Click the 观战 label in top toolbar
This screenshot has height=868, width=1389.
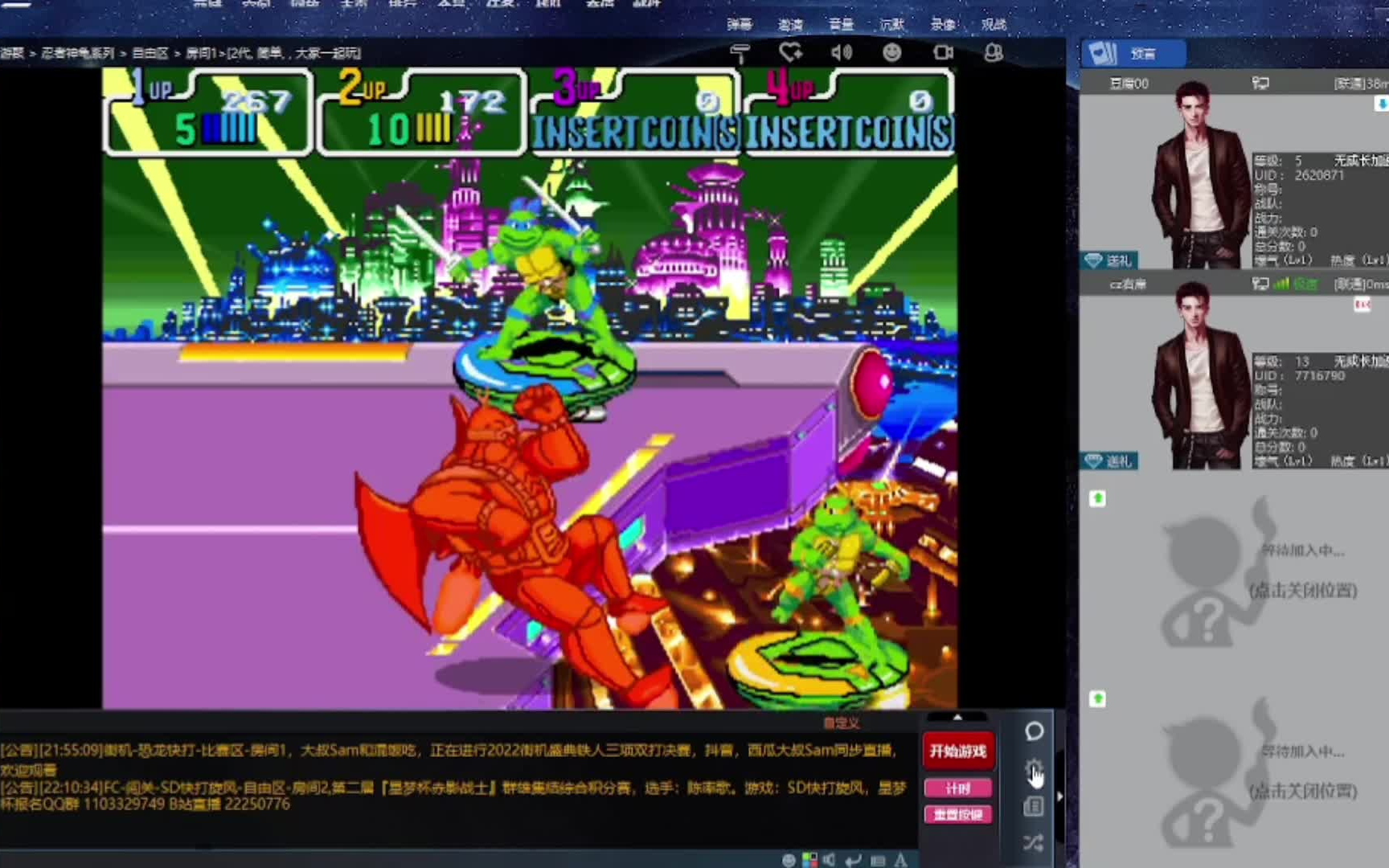click(x=994, y=24)
